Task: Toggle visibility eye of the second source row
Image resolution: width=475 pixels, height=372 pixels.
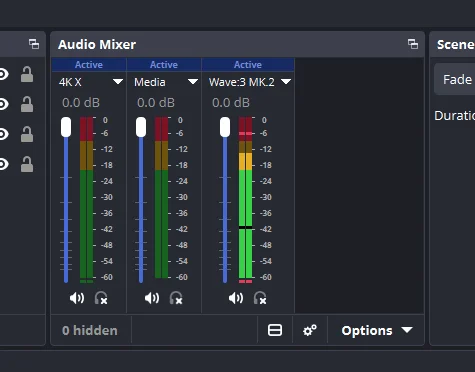Action: tap(3, 104)
